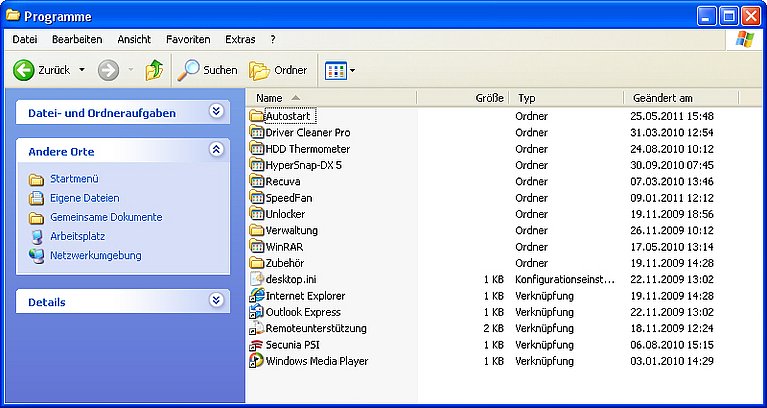Click the Arbeitsplatz computer icon
The image size is (767, 408).
tap(36, 237)
